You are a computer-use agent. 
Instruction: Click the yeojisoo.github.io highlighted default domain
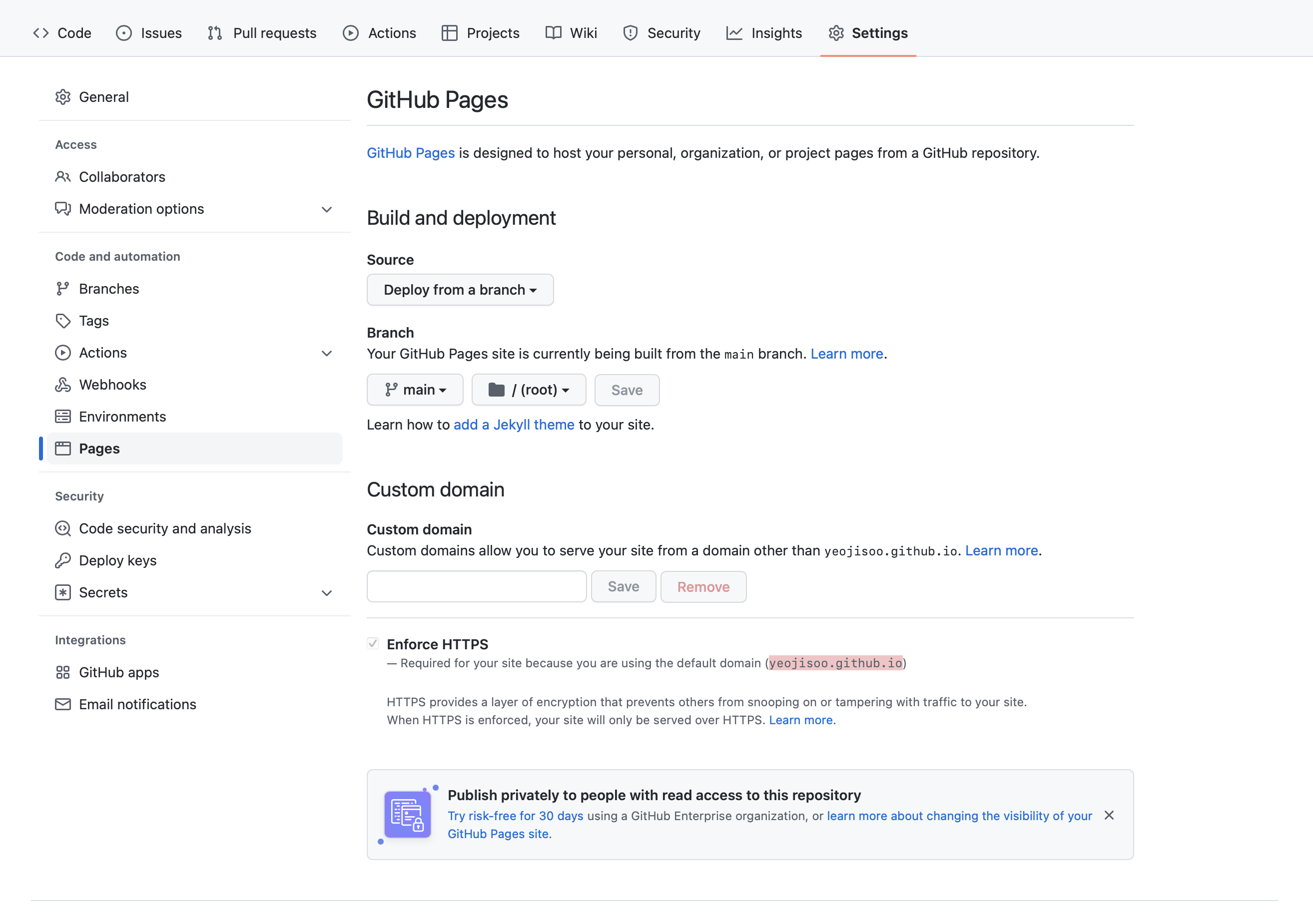point(835,663)
